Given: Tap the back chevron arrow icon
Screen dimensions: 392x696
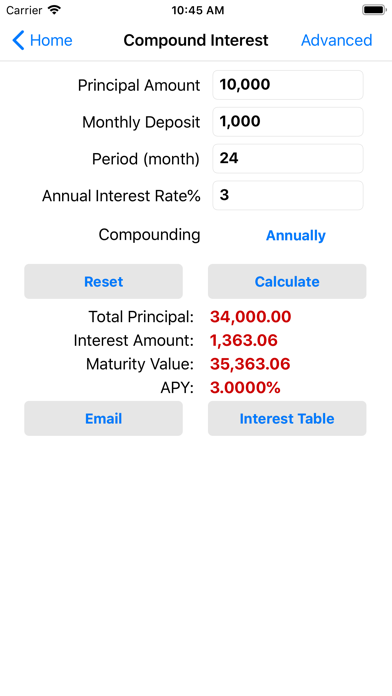Looking at the screenshot, I should tap(18, 40).
